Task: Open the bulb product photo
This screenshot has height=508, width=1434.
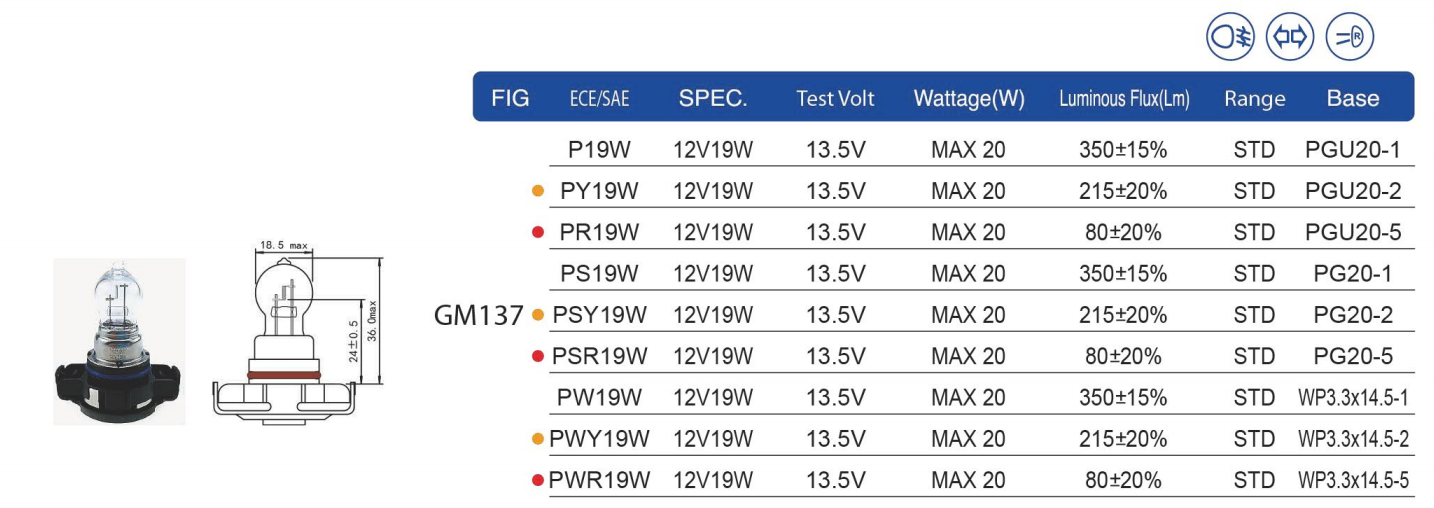Action: pyautogui.click(x=119, y=341)
